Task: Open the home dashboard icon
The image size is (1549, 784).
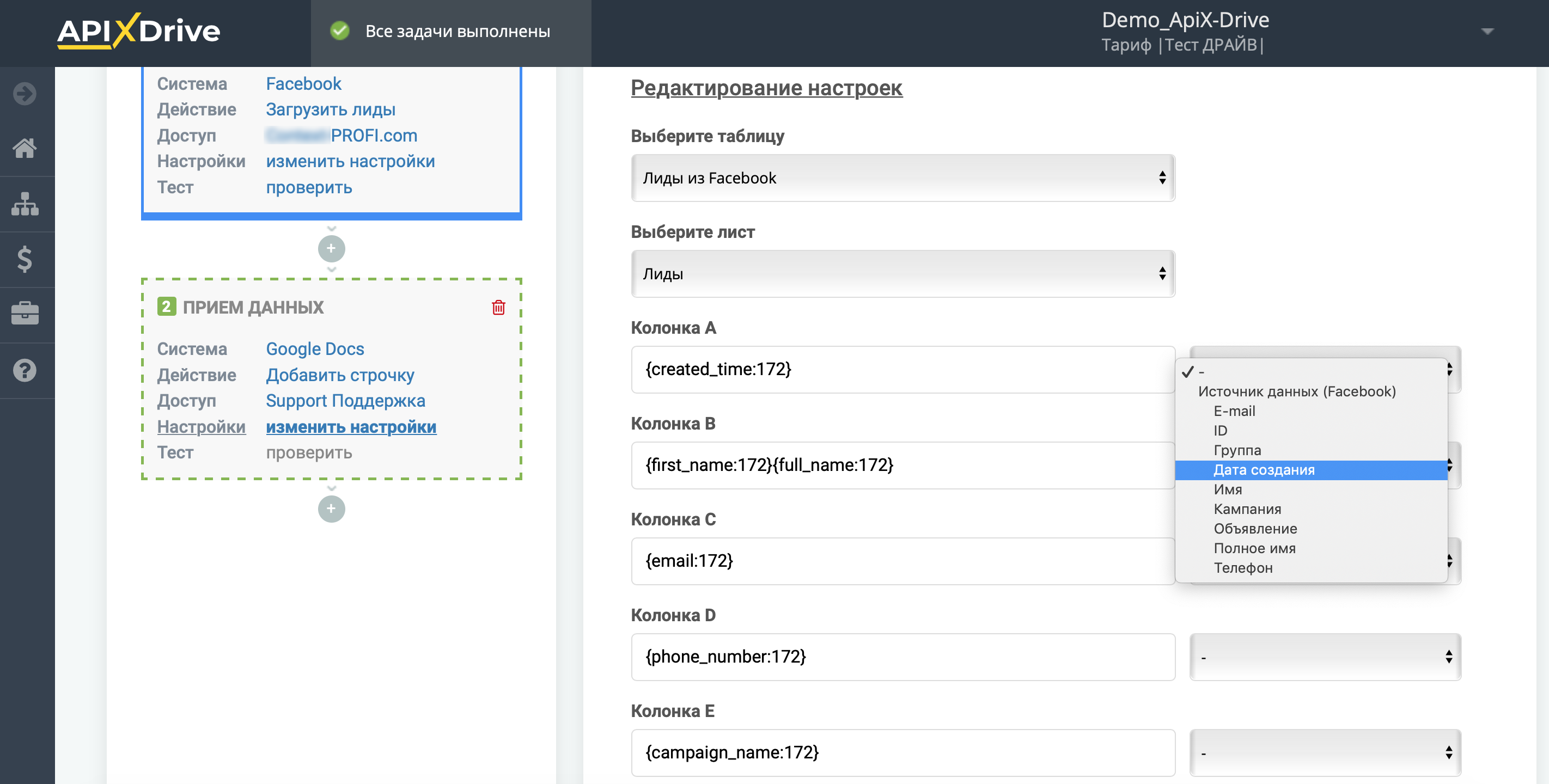Action: tap(25, 148)
